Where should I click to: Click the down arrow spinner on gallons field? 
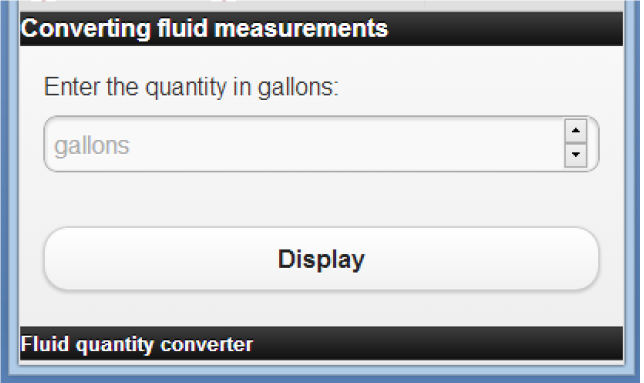click(575, 155)
